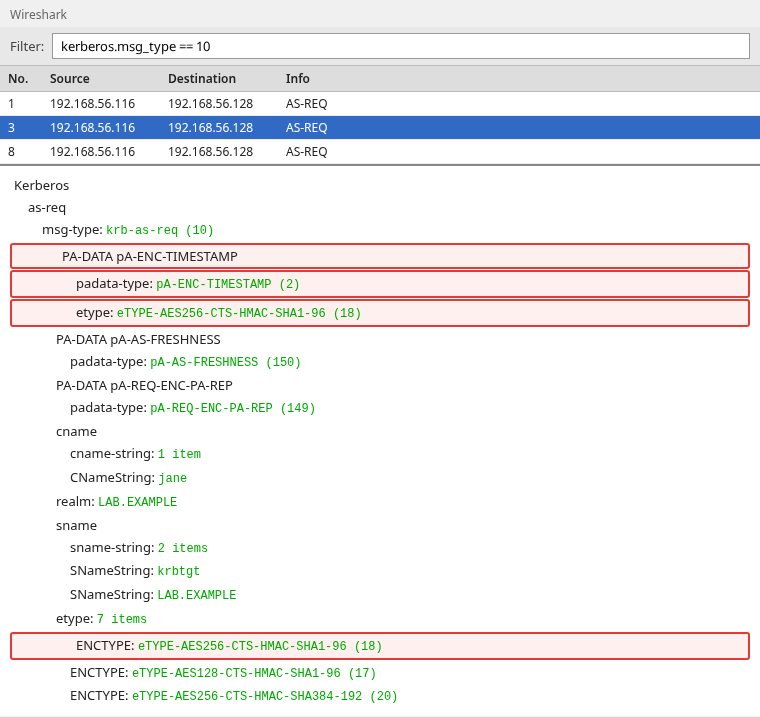760x717 pixels.
Task: Select the cname tree node
Action: click(76, 431)
